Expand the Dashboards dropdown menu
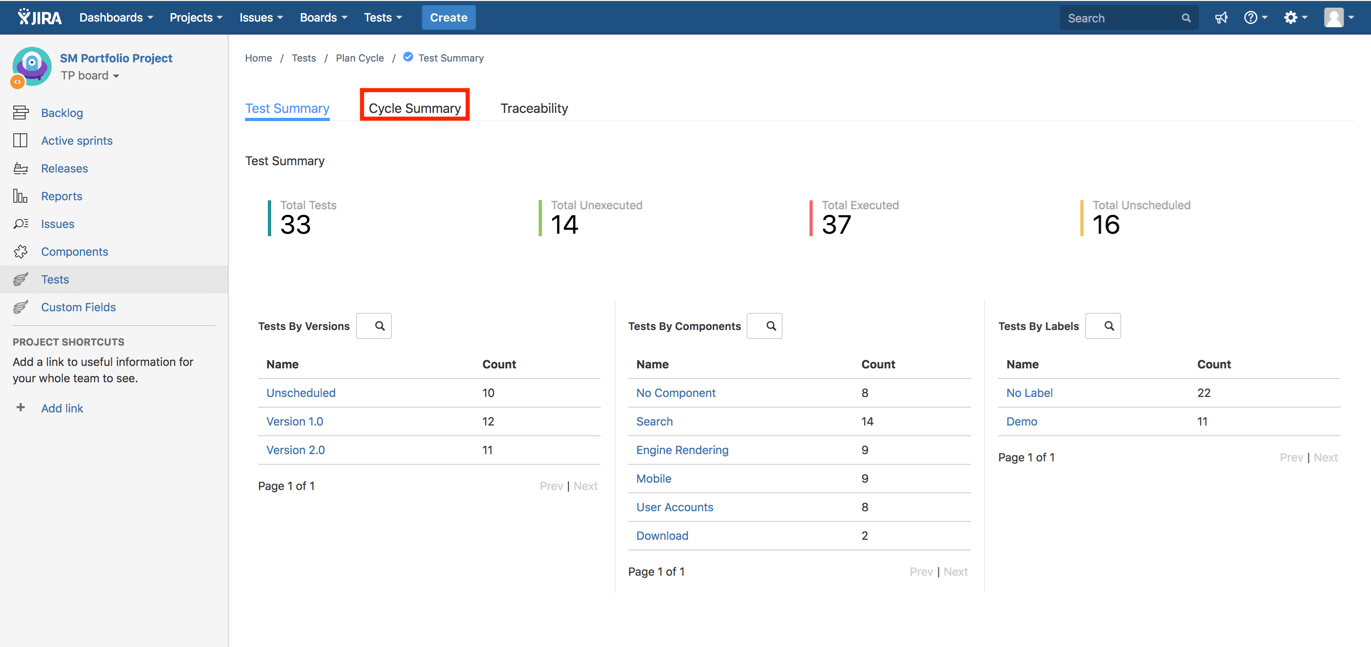Viewport: 1371px width, 647px height. [116, 18]
